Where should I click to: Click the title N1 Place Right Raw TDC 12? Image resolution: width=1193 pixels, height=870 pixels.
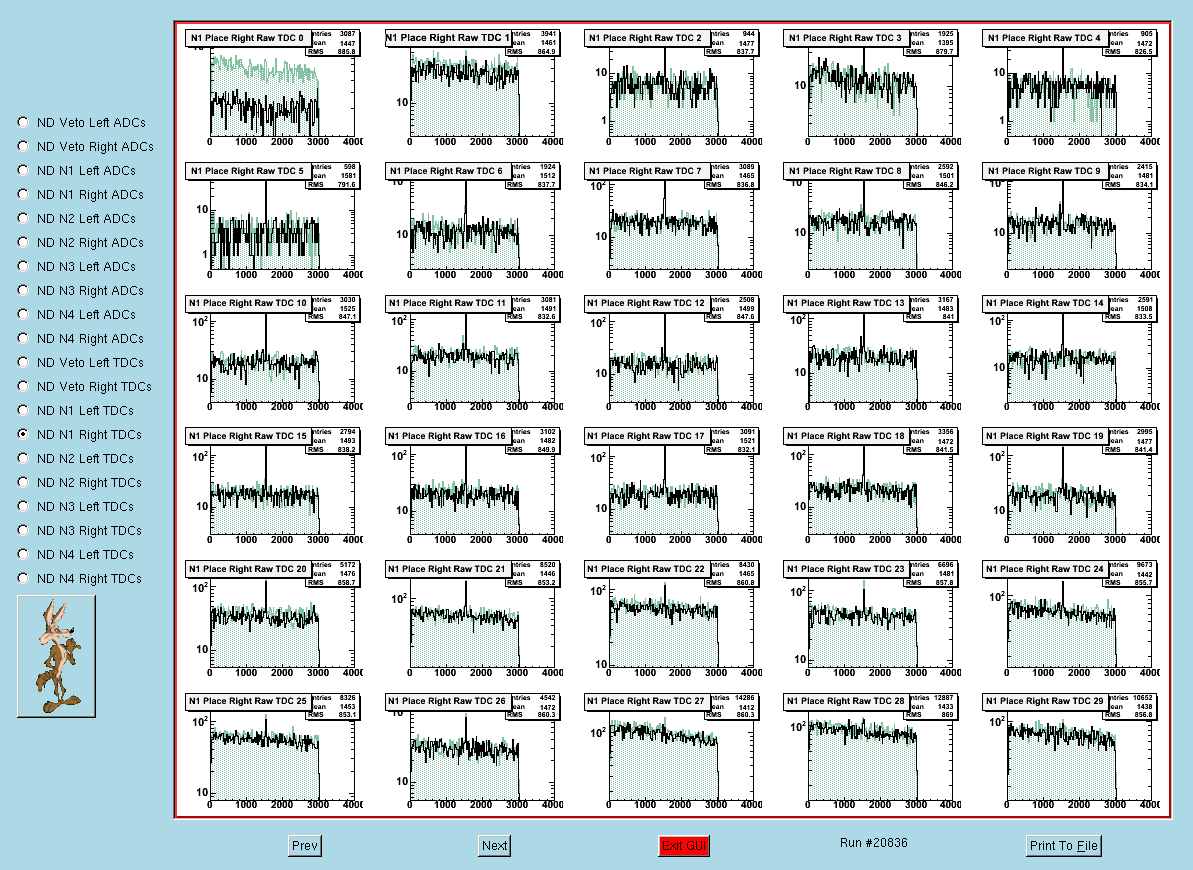(647, 303)
